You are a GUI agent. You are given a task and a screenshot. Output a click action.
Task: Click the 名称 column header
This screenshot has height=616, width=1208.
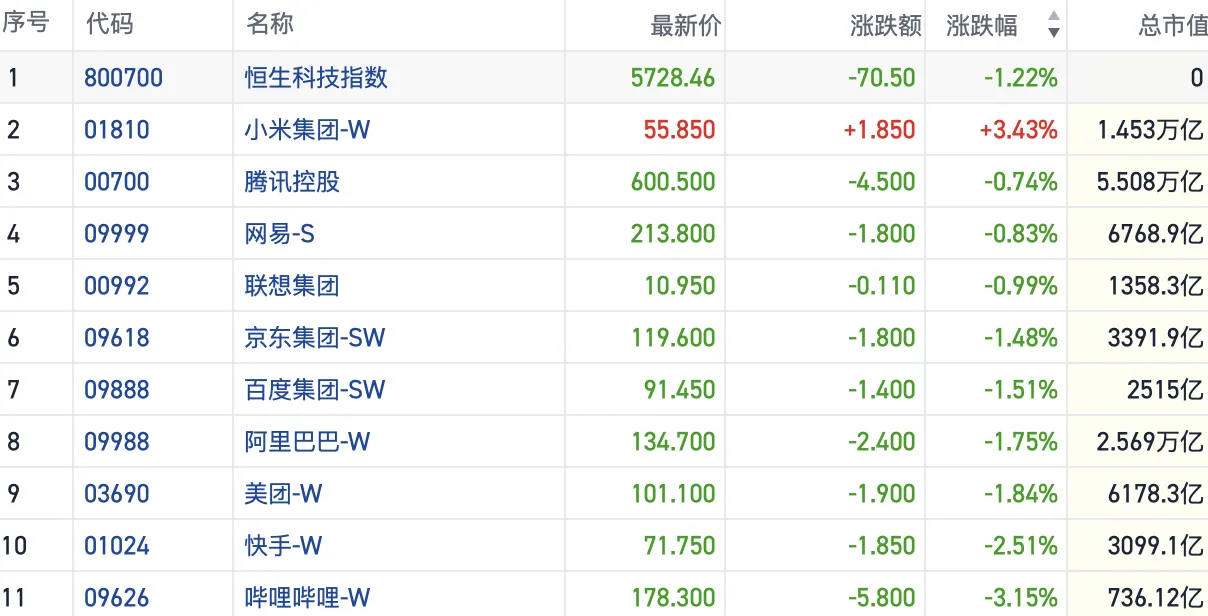(x=270, y=25)
